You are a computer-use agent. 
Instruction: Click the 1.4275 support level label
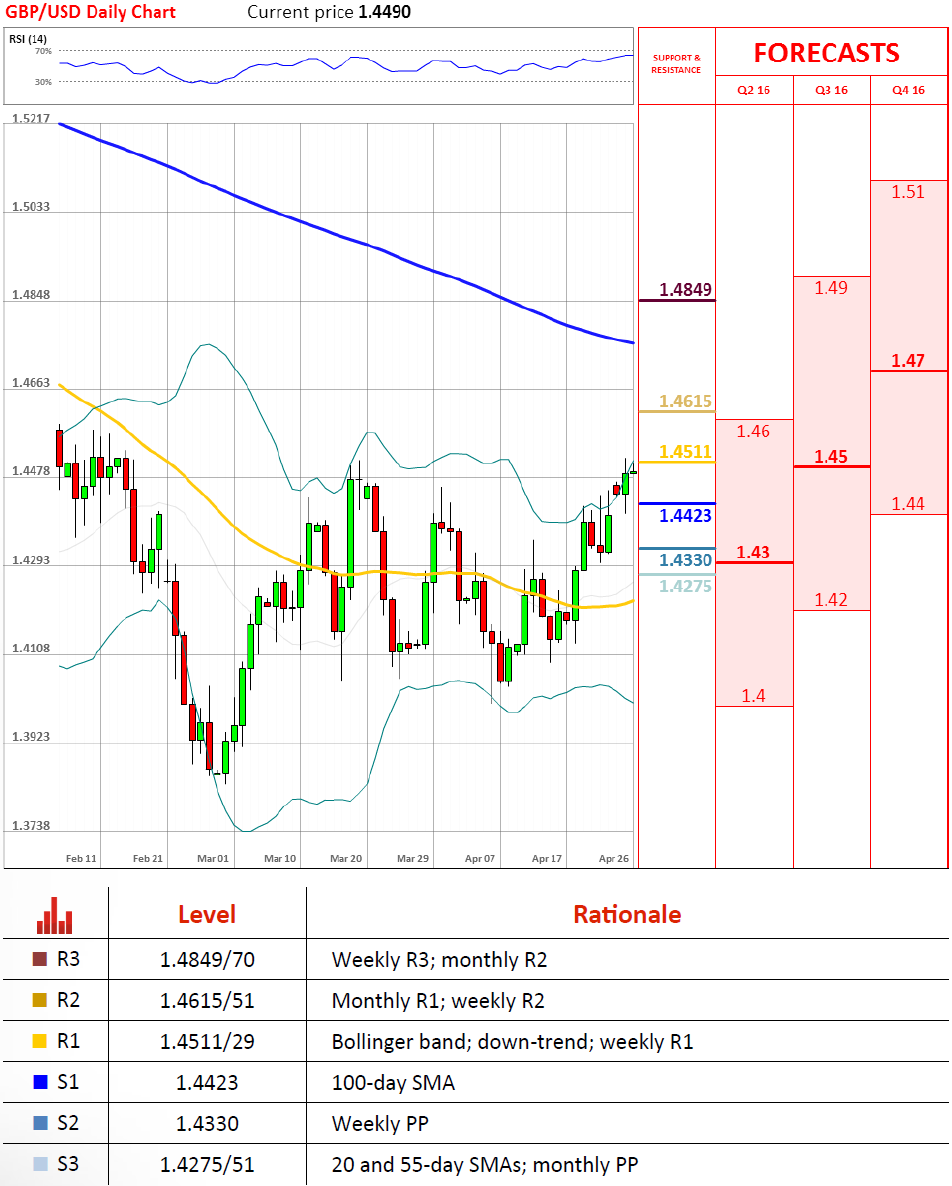tap(685, 586)
